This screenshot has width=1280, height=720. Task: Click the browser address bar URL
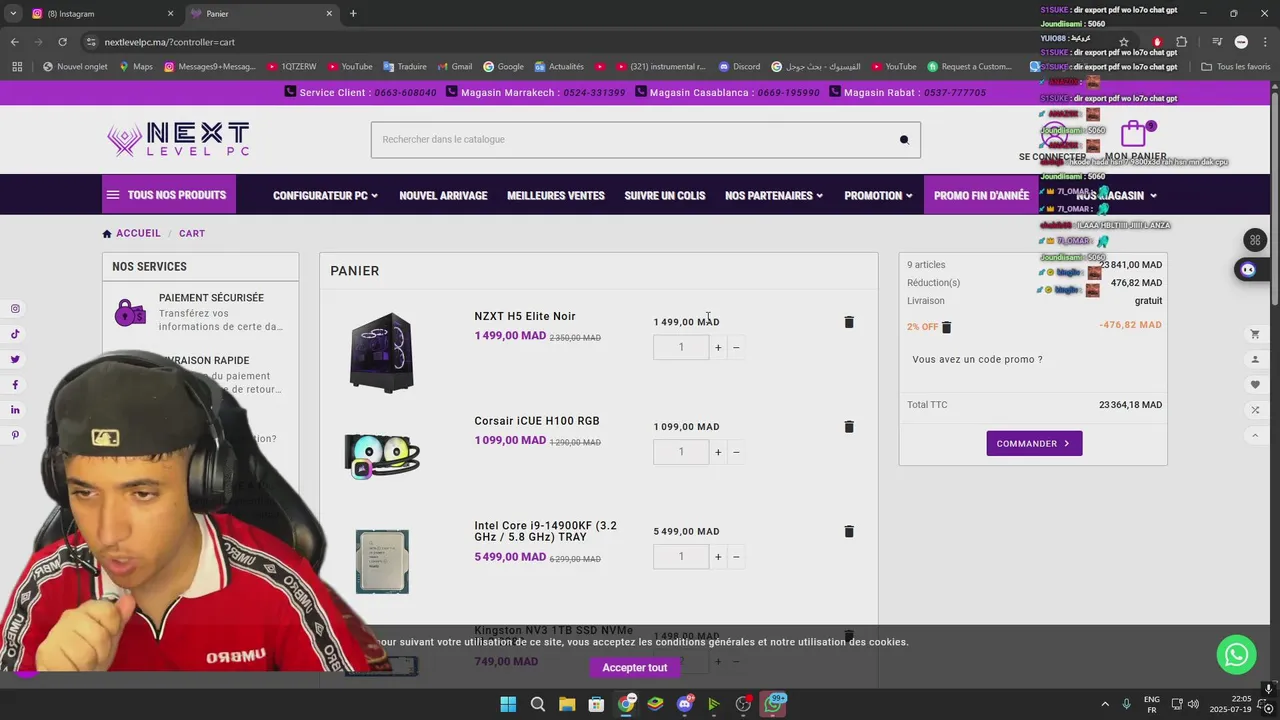click(x=170, y=42)
